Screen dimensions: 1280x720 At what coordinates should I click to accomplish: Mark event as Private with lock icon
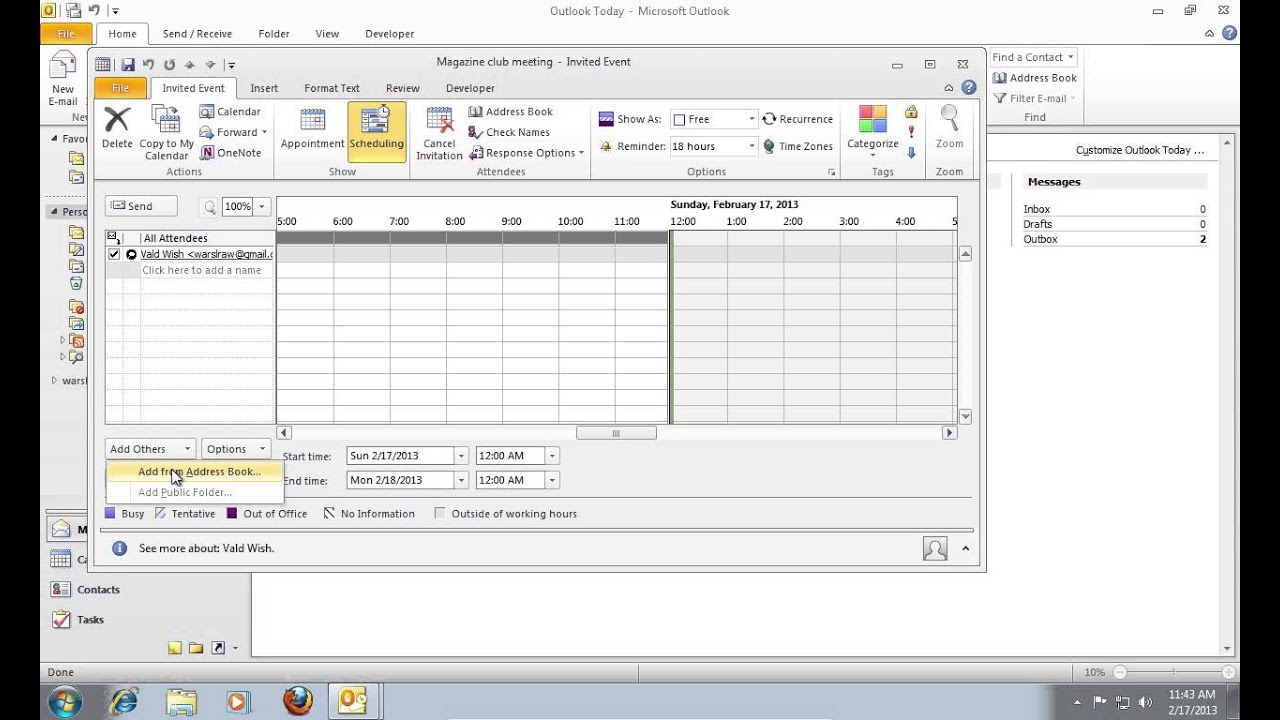click(x=911, y=112)
